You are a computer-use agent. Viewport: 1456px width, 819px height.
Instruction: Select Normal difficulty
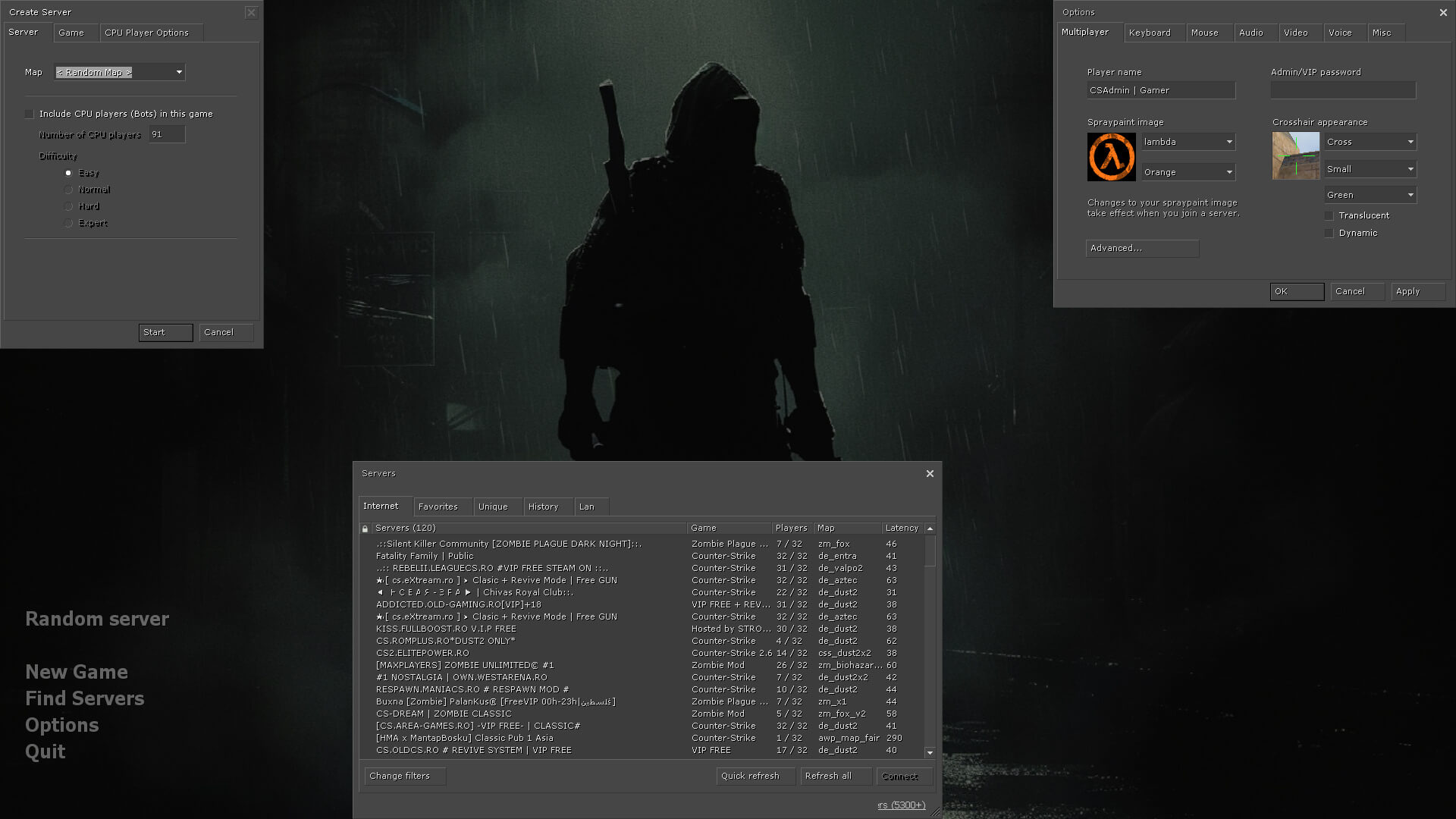[x=68, y=190]
